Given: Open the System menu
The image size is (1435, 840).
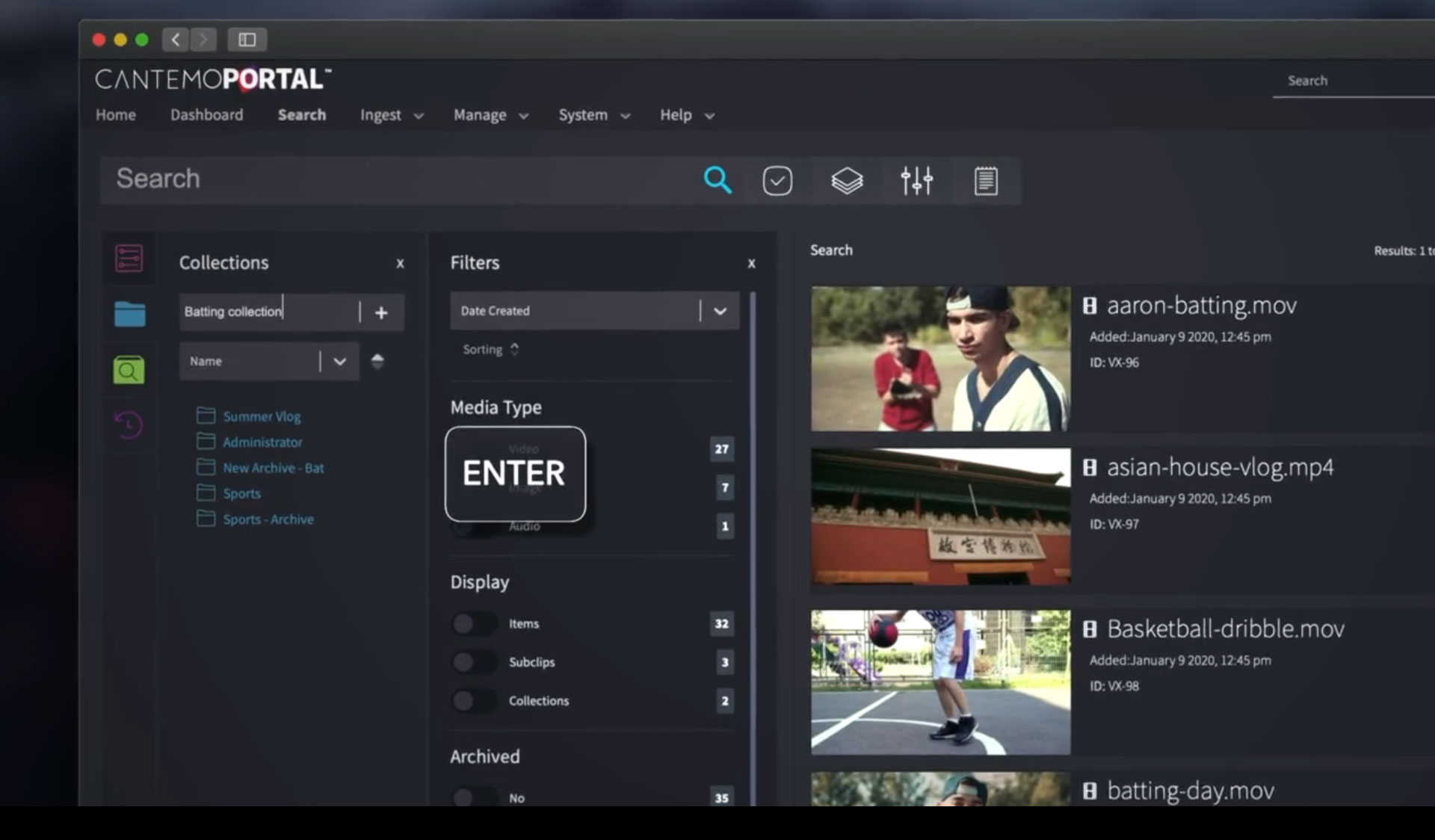Looking at the screenshot, I should (593, 115).
